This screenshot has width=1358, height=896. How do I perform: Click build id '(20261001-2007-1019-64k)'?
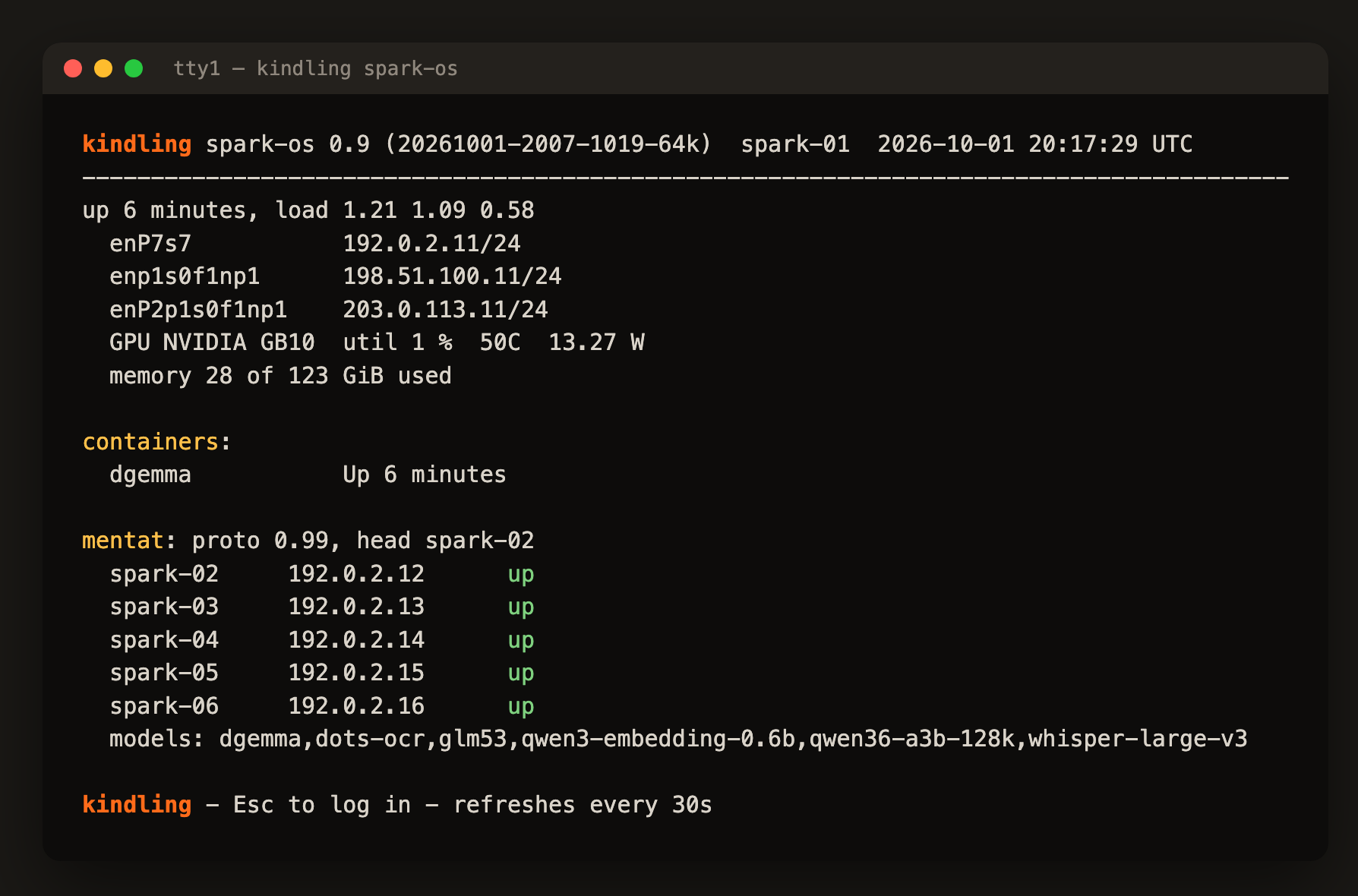pyautogui.click(x=548, y=144)
